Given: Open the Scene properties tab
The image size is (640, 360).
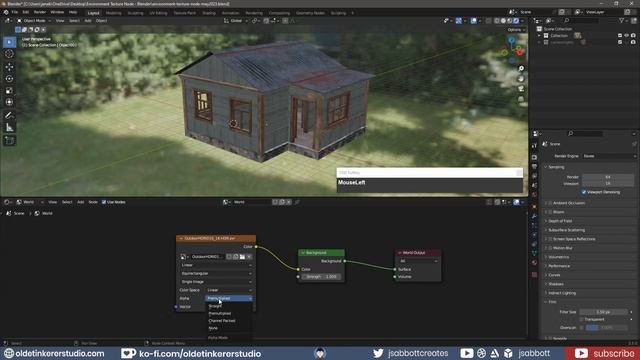Looking at the screenshot, I should point(534,185).
